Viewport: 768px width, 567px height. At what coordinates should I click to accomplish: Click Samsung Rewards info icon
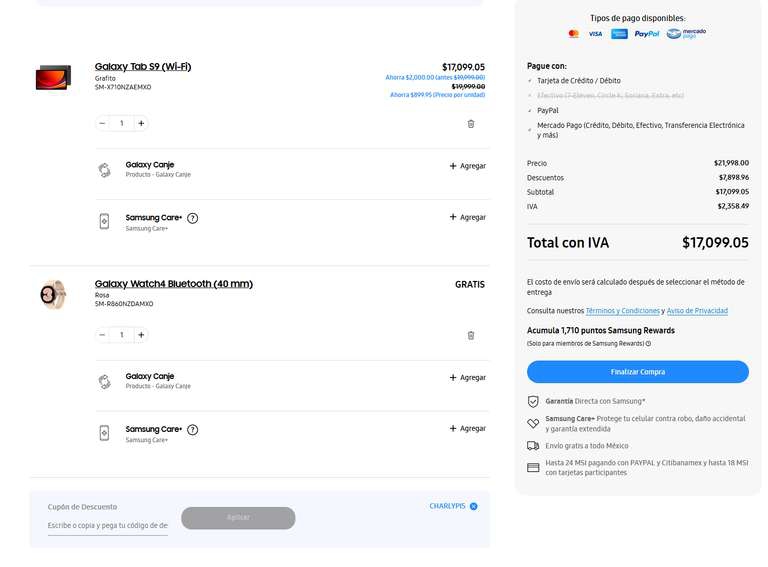coord(648,344)
